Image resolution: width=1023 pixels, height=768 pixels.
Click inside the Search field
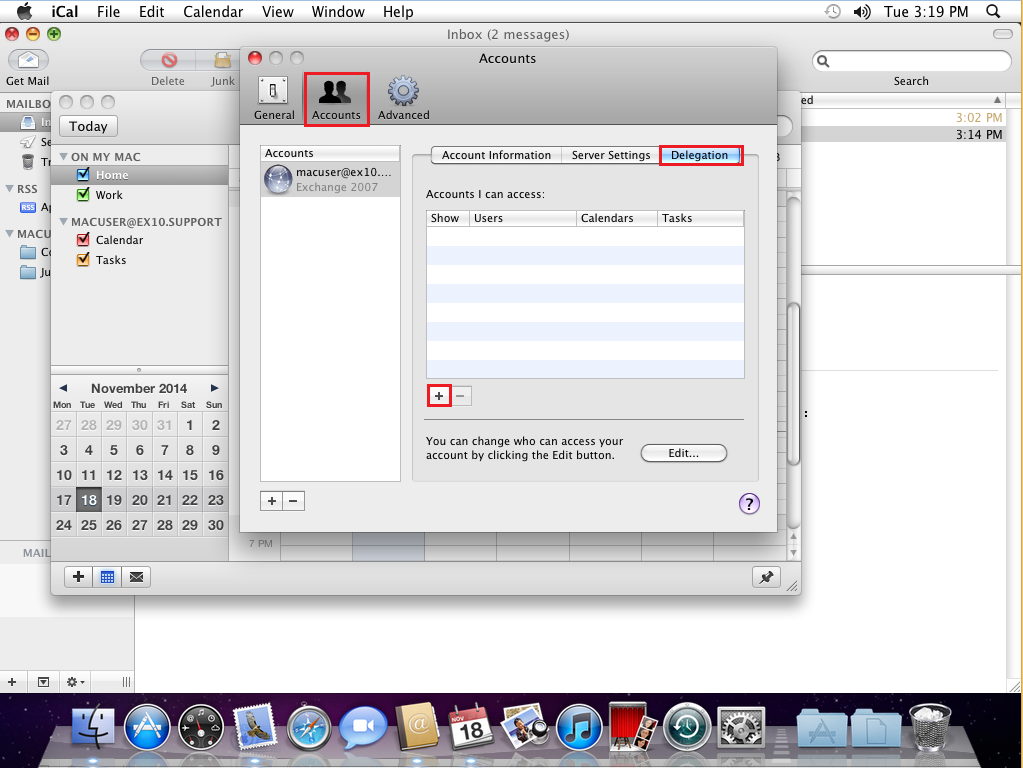click(x=910, y=61)
